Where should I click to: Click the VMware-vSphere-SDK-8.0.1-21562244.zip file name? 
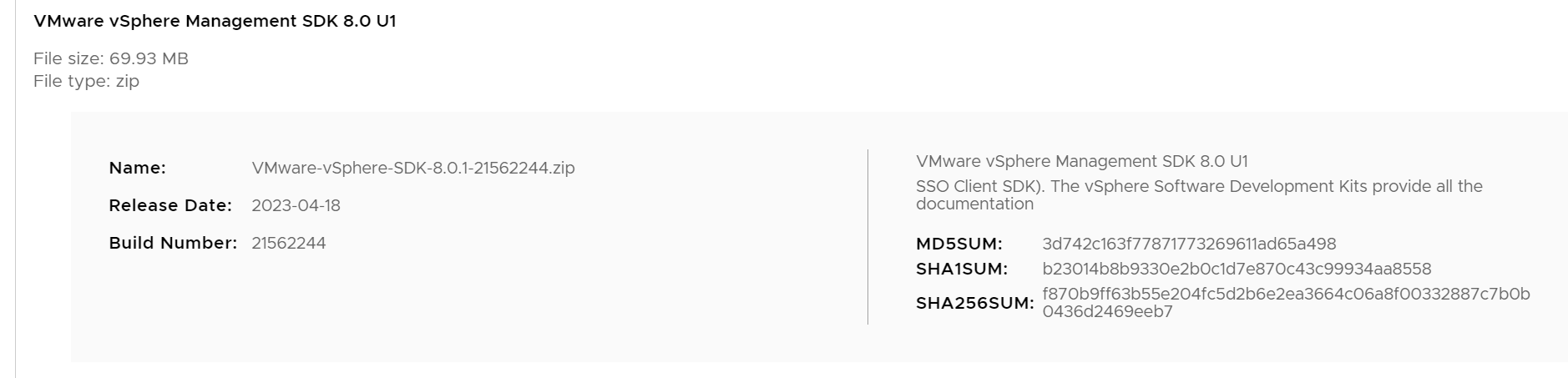412,168
